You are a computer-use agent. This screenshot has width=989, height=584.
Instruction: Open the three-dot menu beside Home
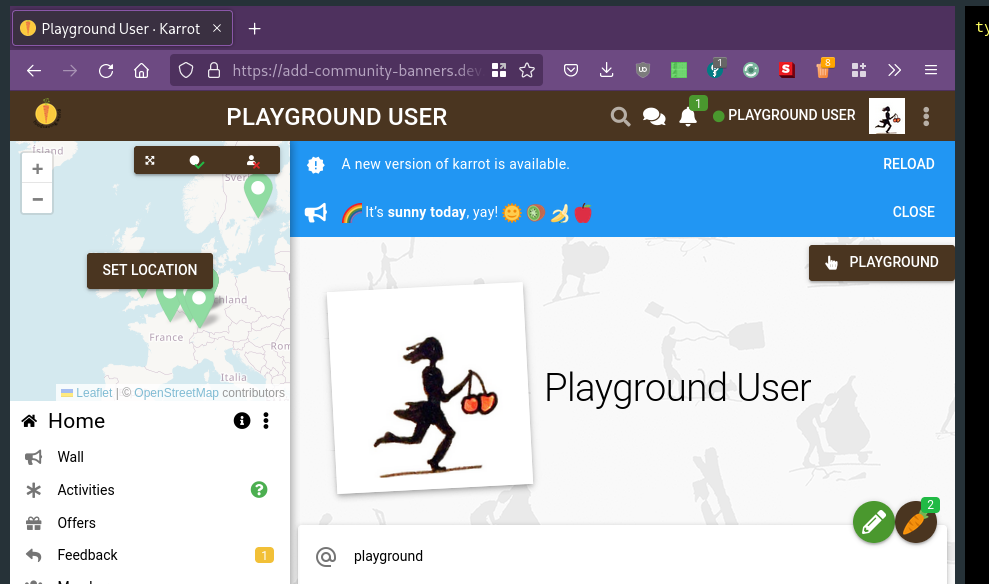tap(266, 421)
